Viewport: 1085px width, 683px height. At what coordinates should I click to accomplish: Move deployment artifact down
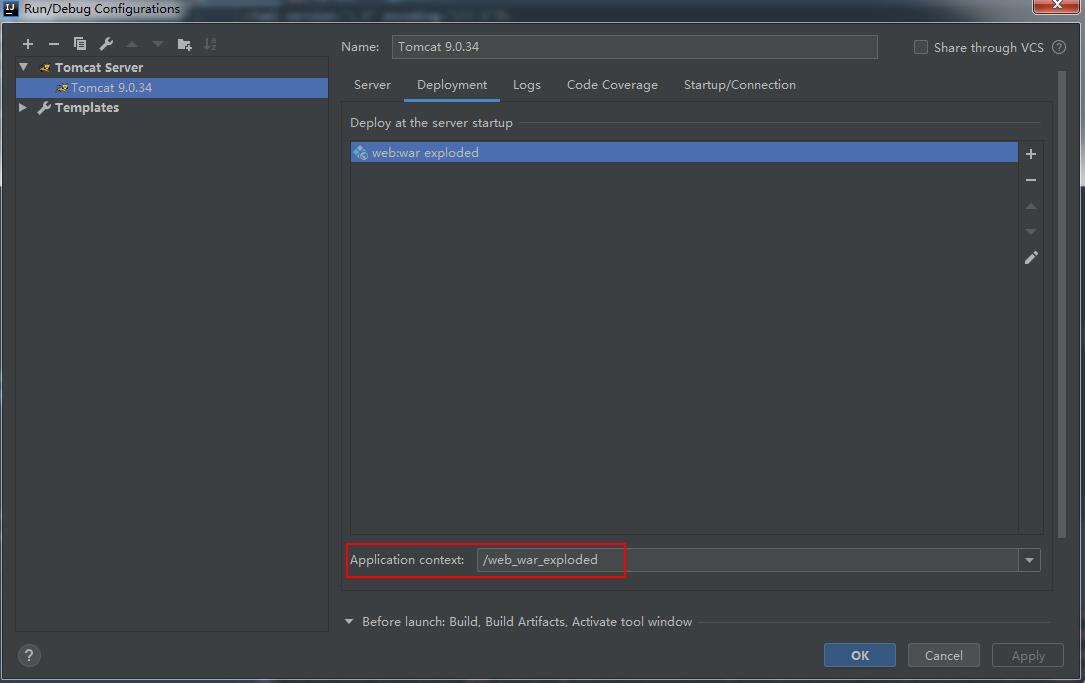click(1030, 232)
